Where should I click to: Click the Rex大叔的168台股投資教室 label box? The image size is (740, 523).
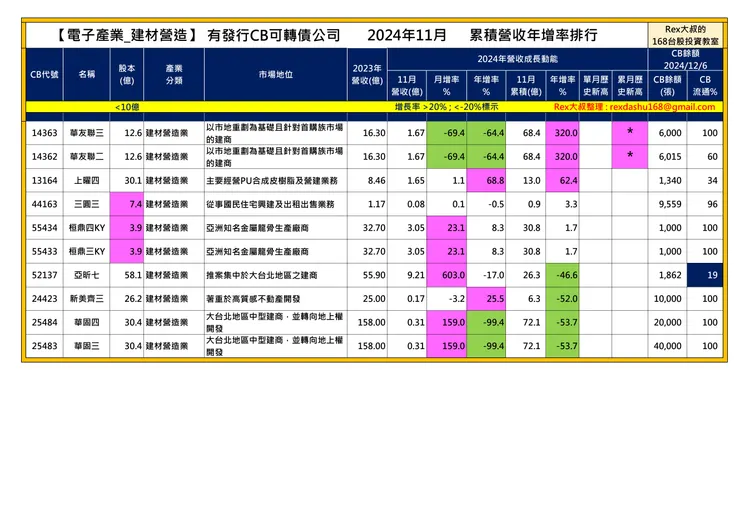685,35
